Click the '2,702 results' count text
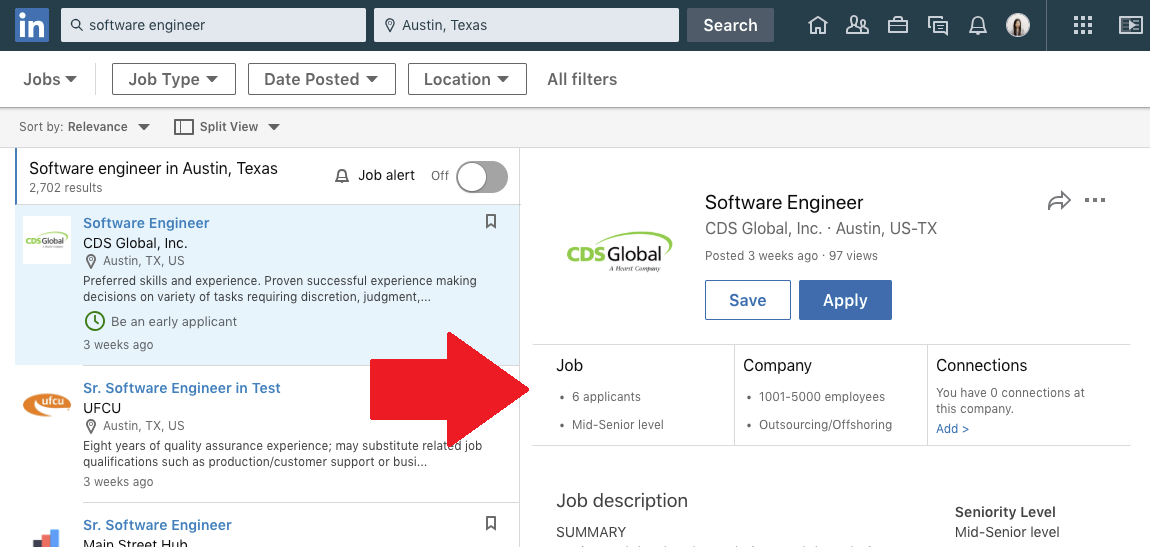Screen dimensions: 1150x547 click(66, 188)
